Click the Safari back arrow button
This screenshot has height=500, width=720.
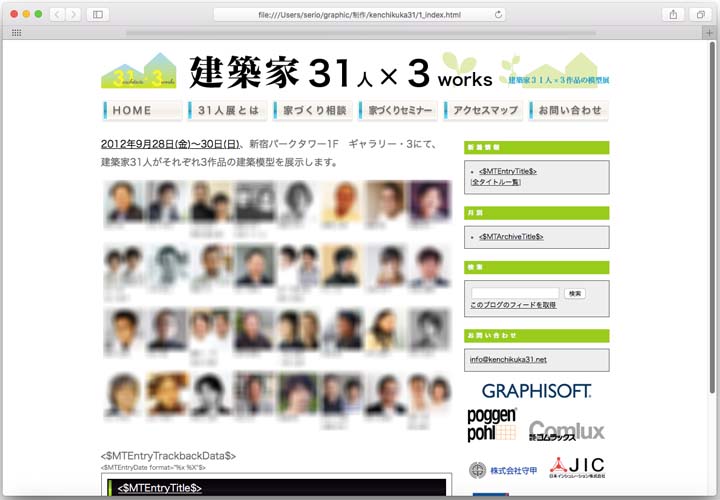(x=57, y=14)
